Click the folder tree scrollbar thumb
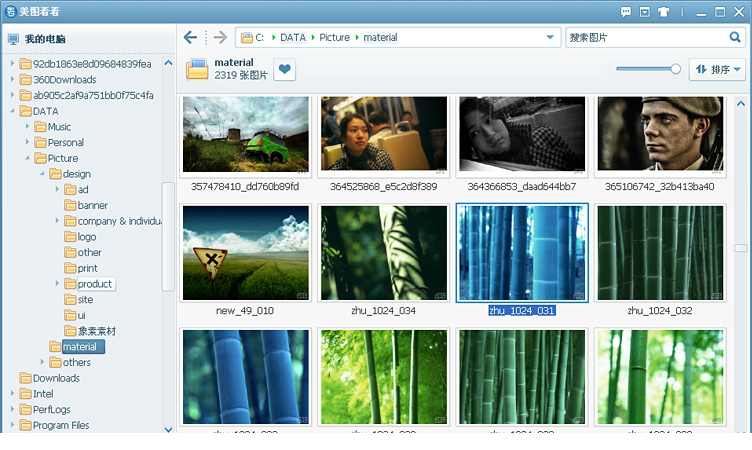Viewport: 752px width, 450px height. 168,237
